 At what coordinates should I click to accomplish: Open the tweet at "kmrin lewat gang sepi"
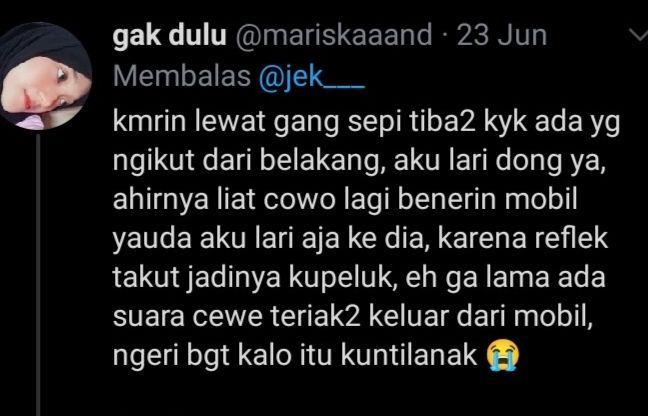point(226,124)
